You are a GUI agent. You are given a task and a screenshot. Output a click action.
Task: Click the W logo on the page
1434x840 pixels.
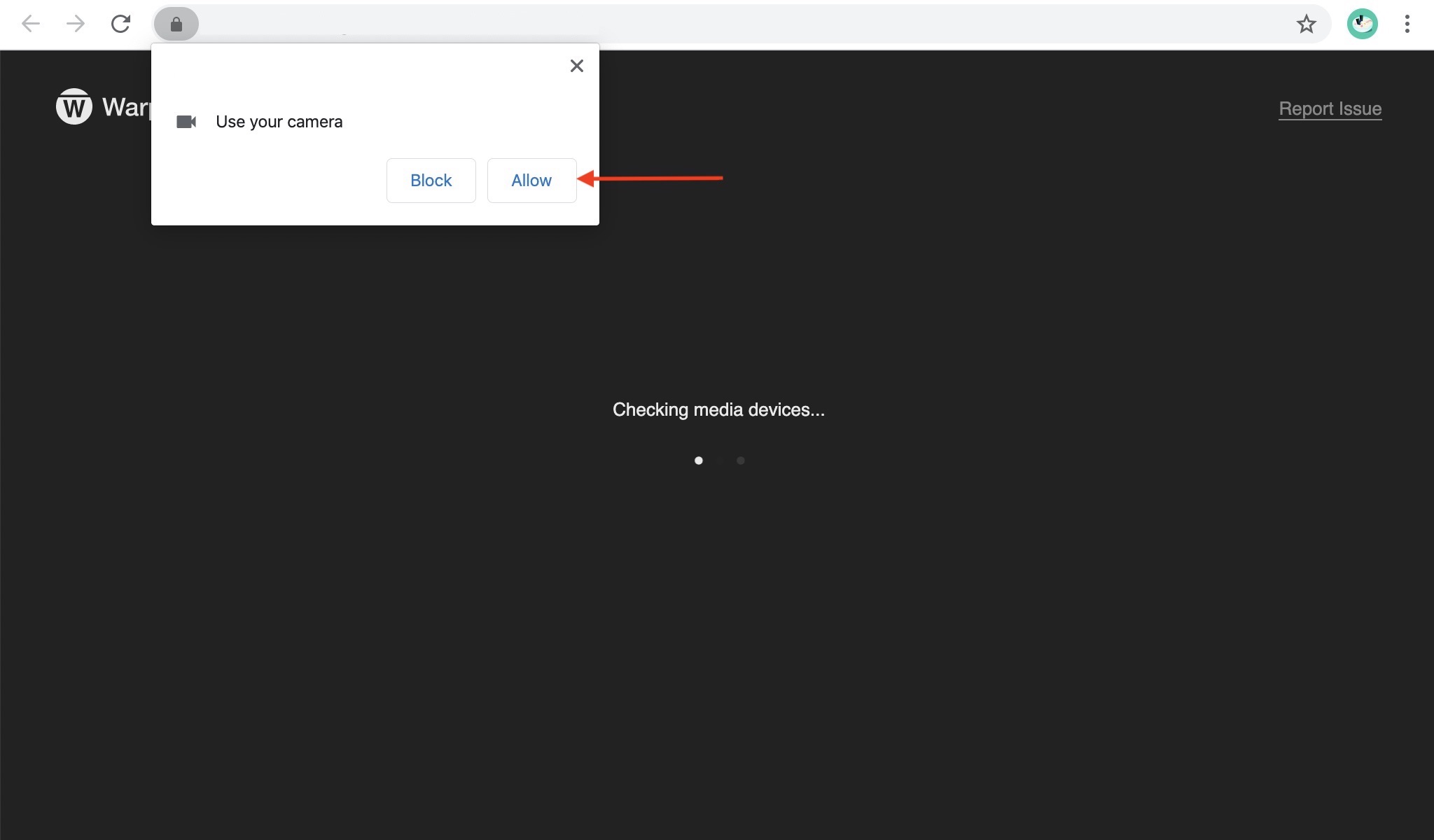coord(74,107)
